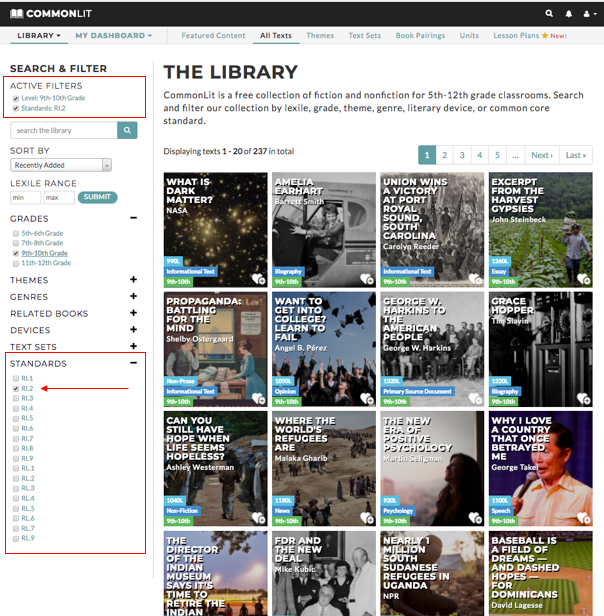Favorite Where the World's Refugees Are

367,518
